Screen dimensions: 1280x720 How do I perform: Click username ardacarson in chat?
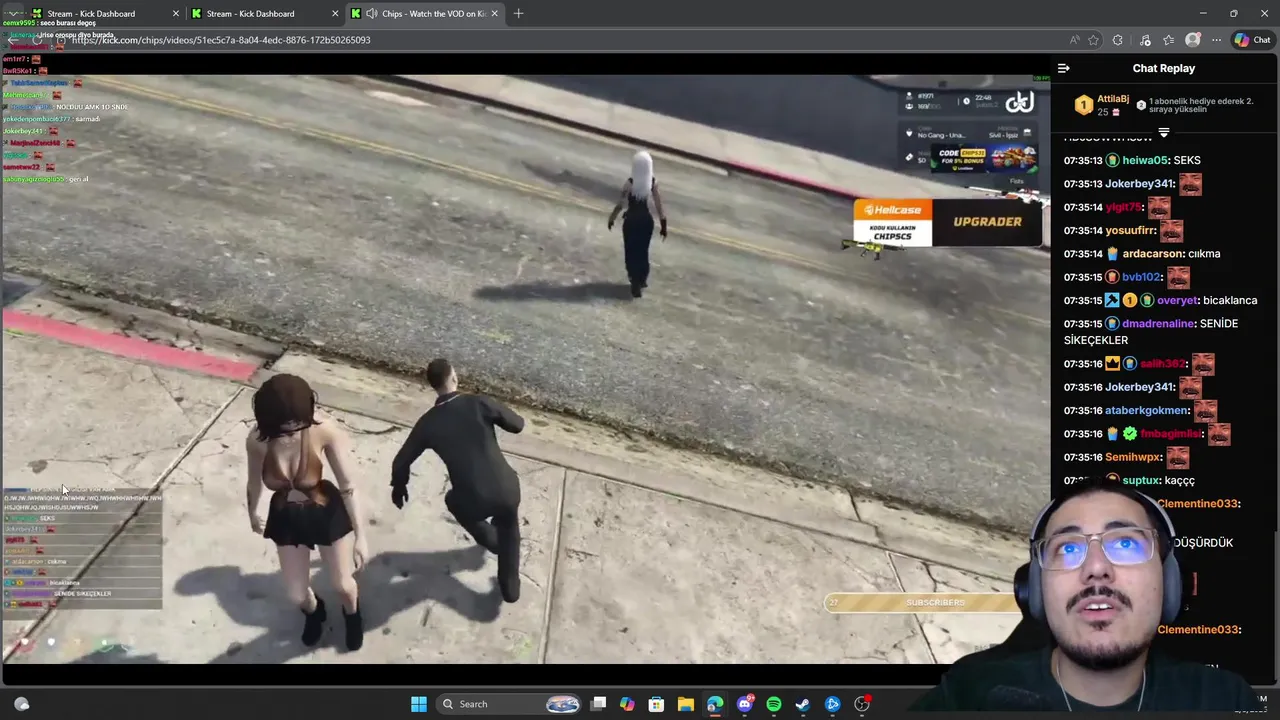tap(1153, 254)
